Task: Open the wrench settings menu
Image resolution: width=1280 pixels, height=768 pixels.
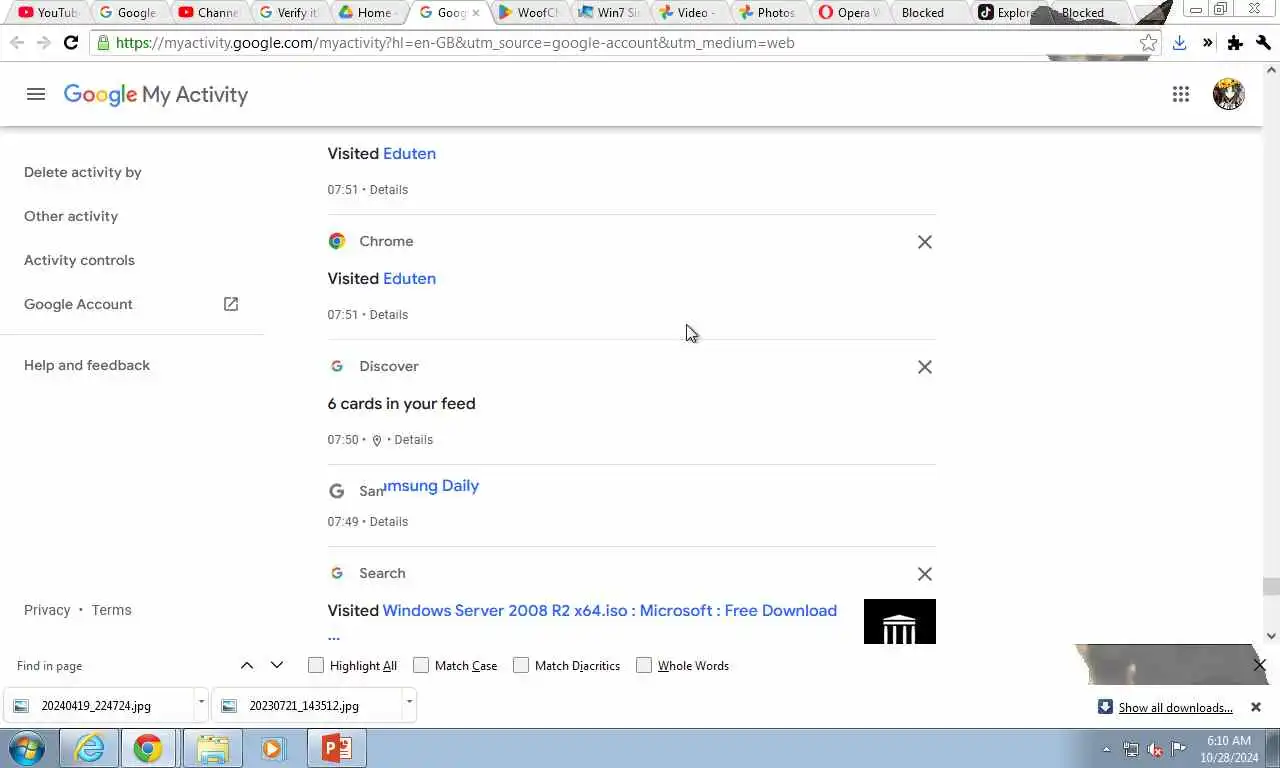Action: coord(1263,43)
